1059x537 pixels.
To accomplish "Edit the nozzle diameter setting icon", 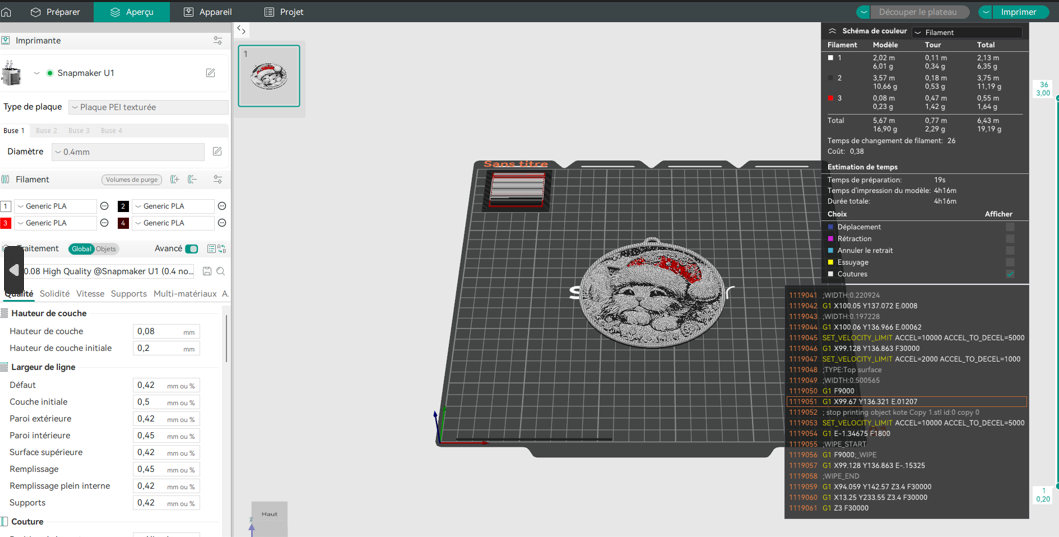I will pyautogui.click(x=217, y=152).
